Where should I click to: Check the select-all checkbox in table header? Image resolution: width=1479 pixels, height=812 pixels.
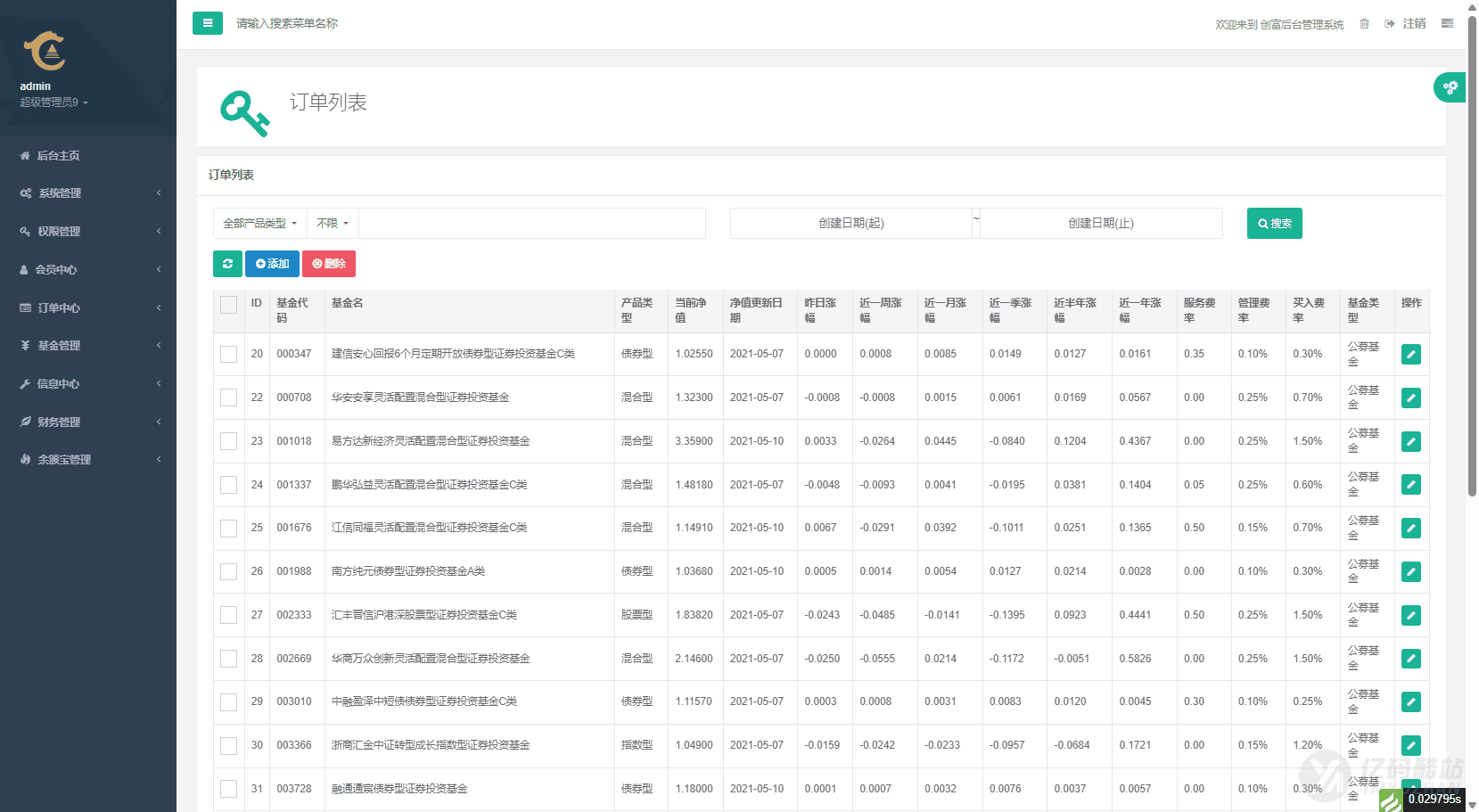tap(228, 305)
